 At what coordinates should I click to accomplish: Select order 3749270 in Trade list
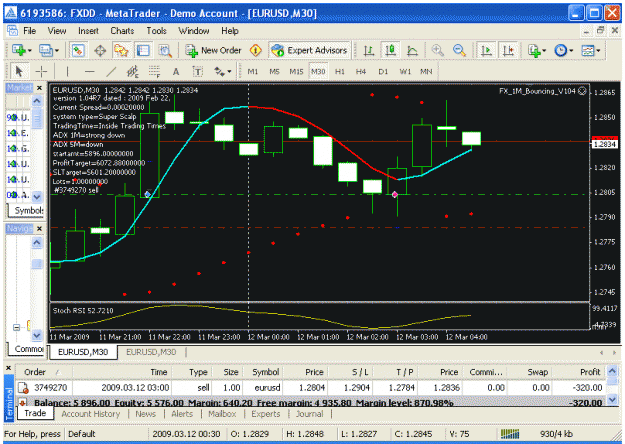coord(311,387)
